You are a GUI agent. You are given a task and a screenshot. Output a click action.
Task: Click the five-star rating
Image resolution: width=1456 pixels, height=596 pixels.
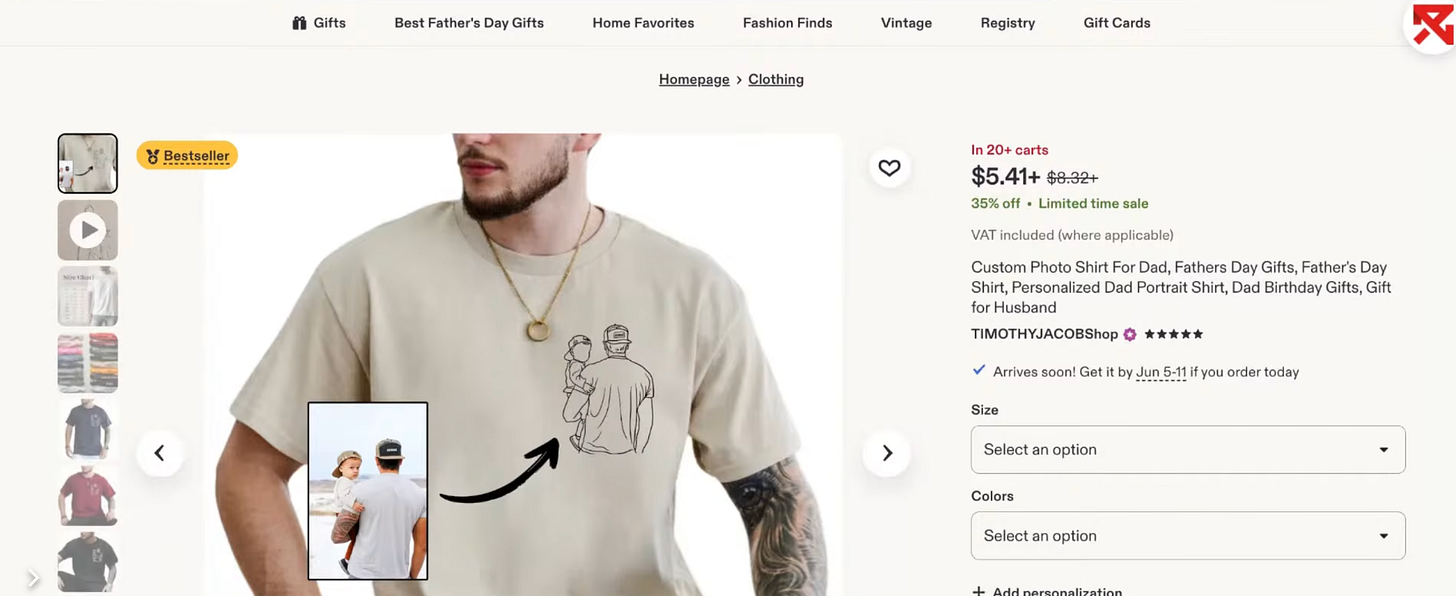[x=1174, y=334]
